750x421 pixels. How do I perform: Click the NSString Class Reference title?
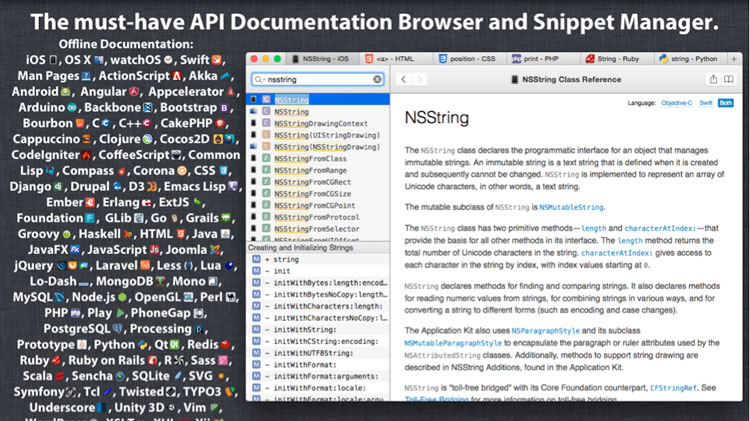coord(571,79)
